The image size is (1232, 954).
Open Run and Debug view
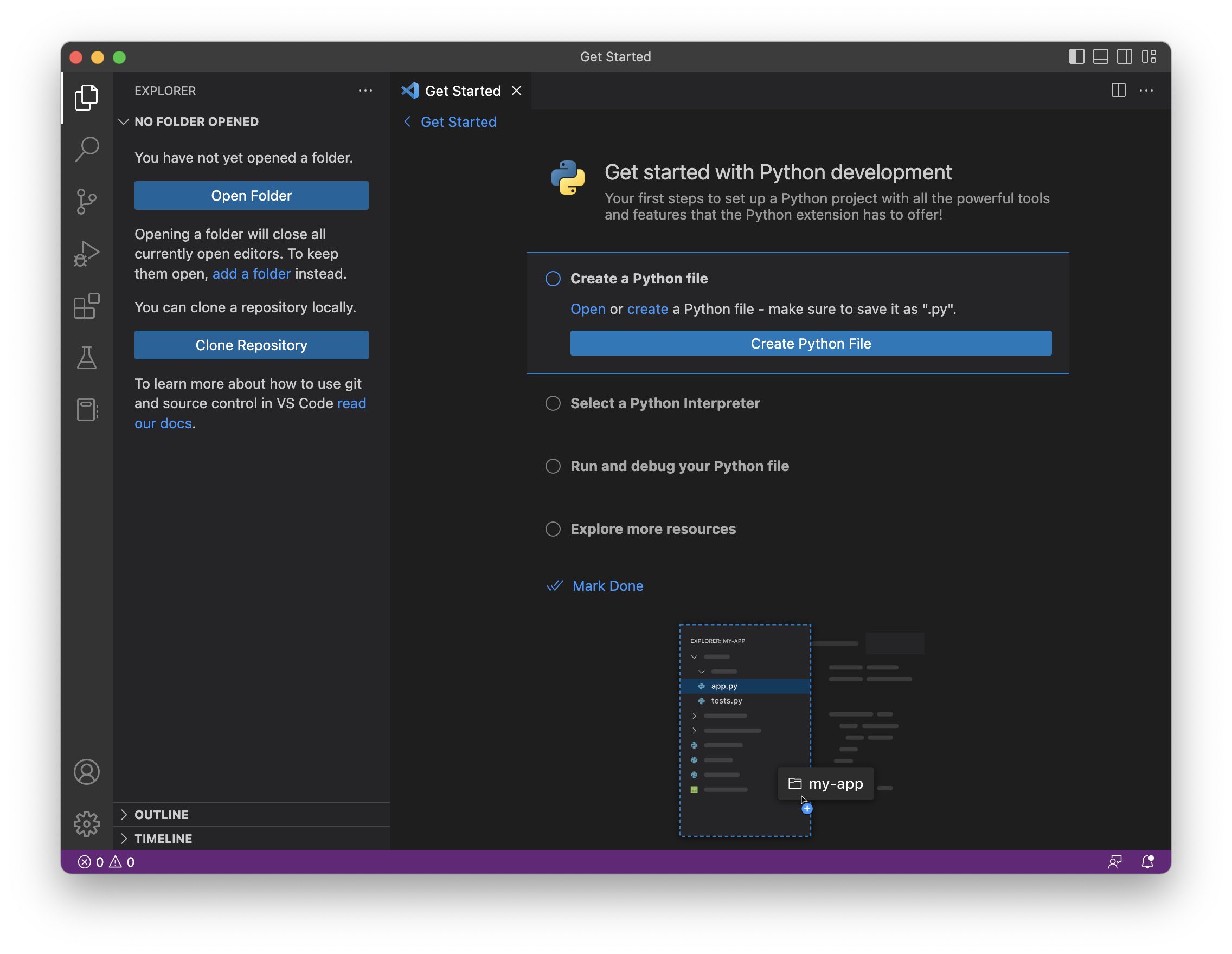tap(86, 253)
